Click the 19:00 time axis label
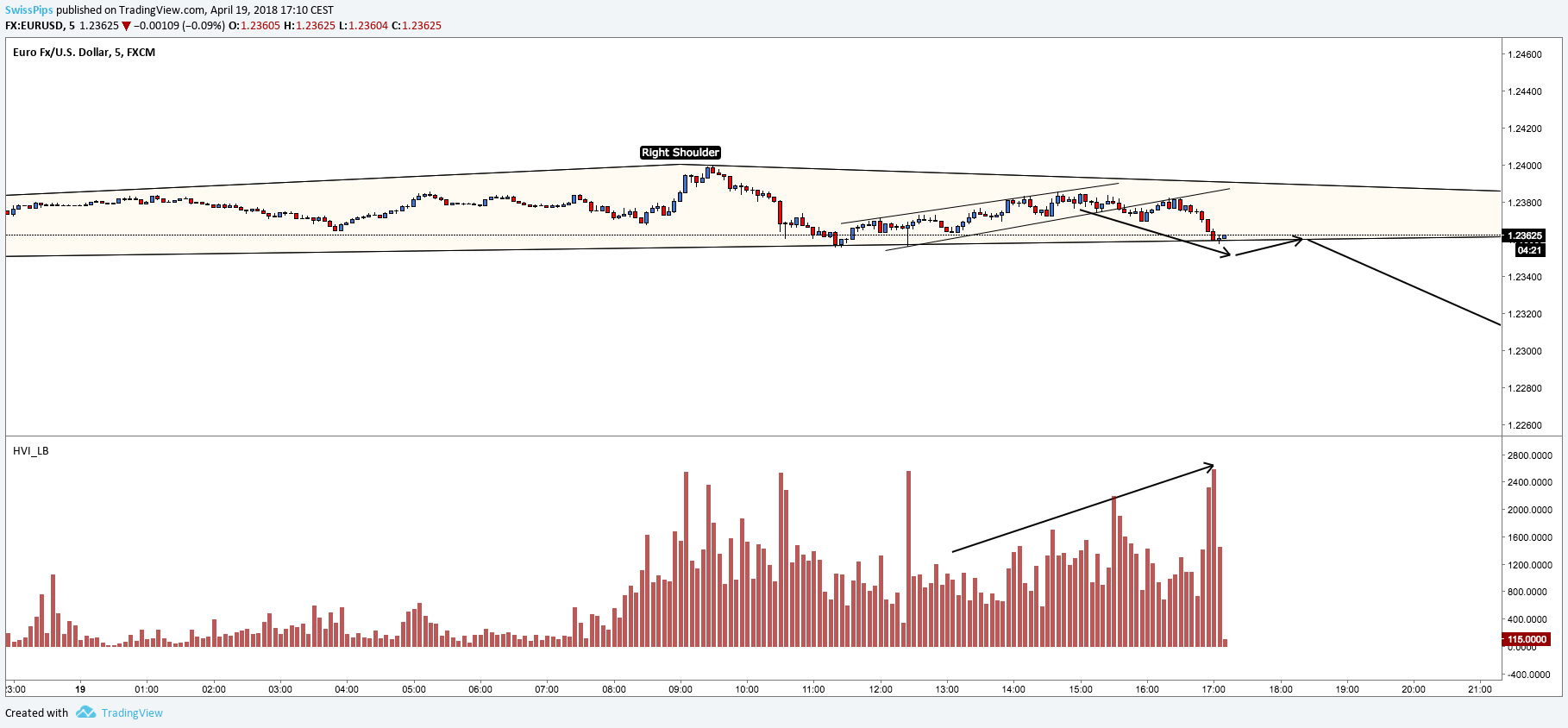 click(x=1347, y=689)
